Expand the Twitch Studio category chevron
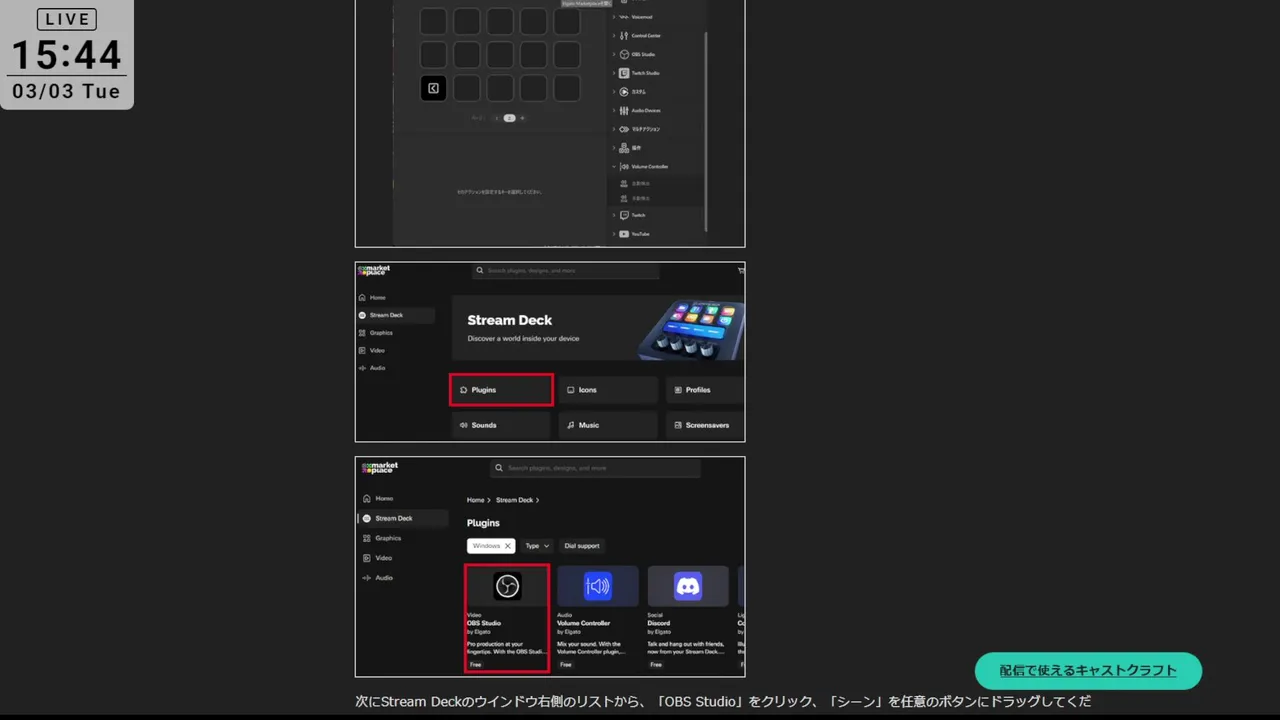Viewport: 1280px width, 720px height. (614, 73)
